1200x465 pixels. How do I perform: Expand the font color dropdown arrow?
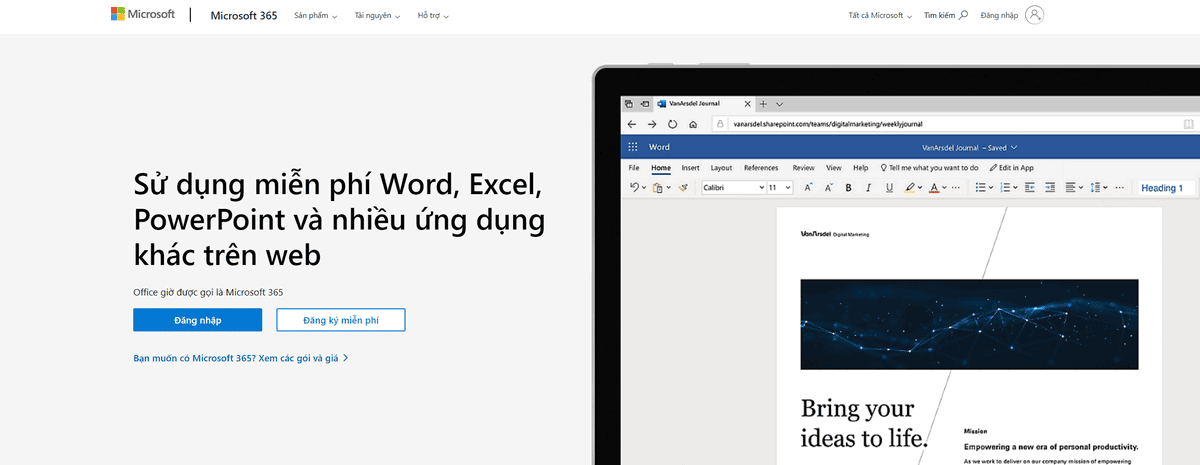945,188
